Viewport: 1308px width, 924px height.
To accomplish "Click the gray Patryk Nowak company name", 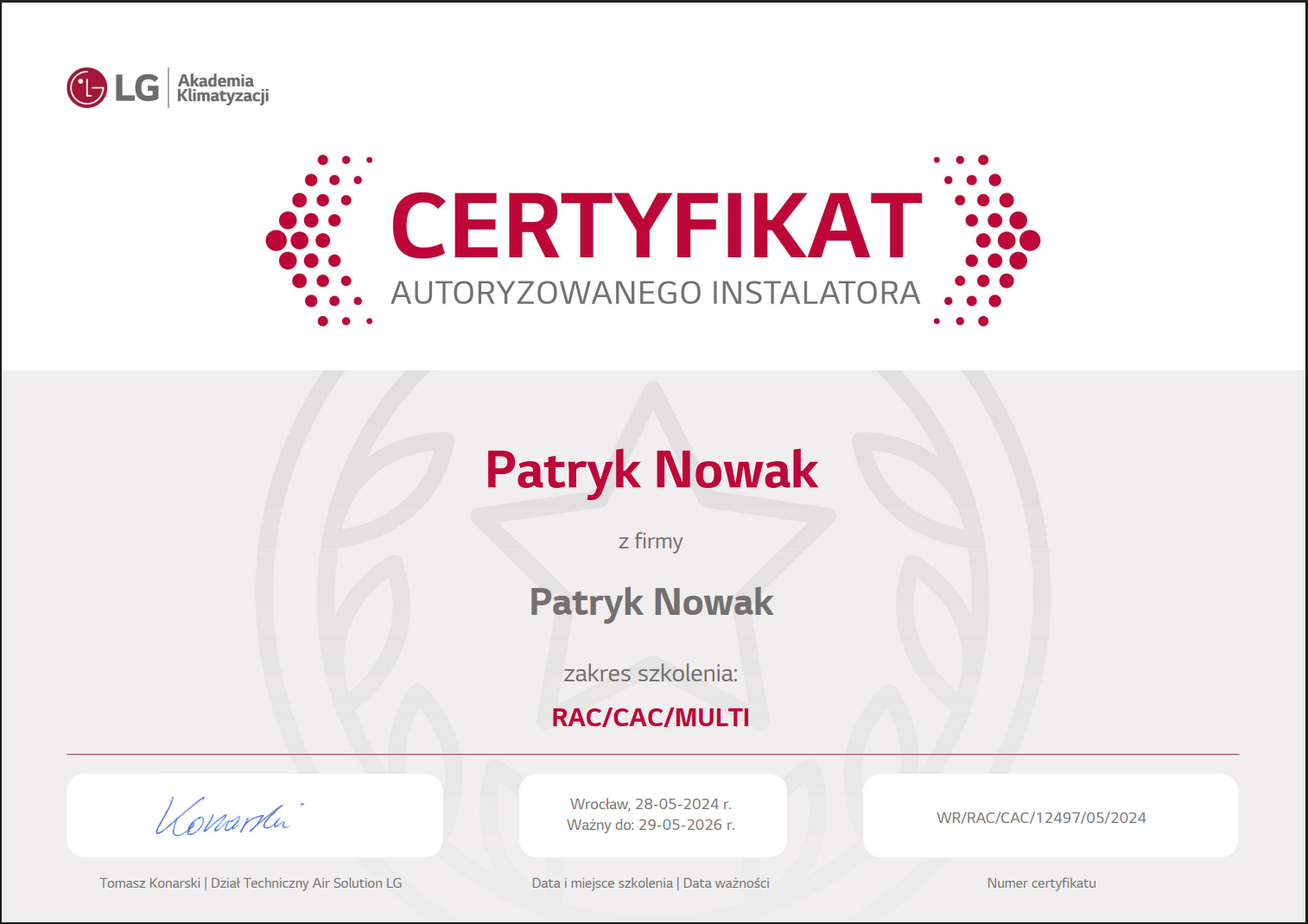I will coord(651,602).
